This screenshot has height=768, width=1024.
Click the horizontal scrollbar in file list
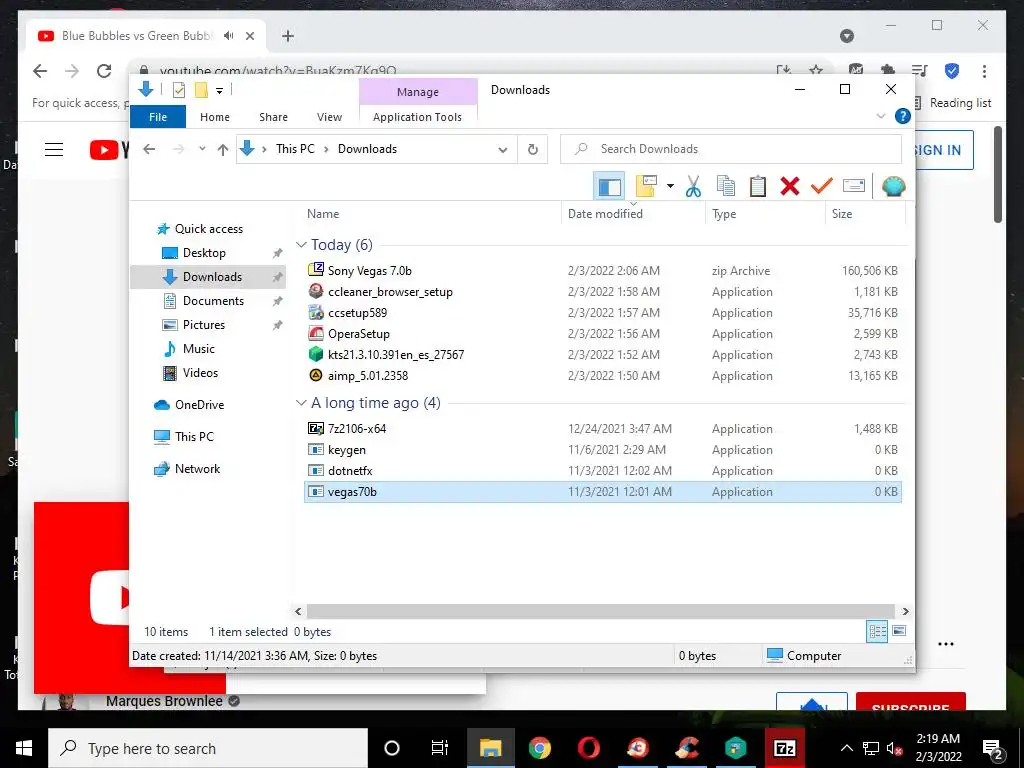[601, 611]
